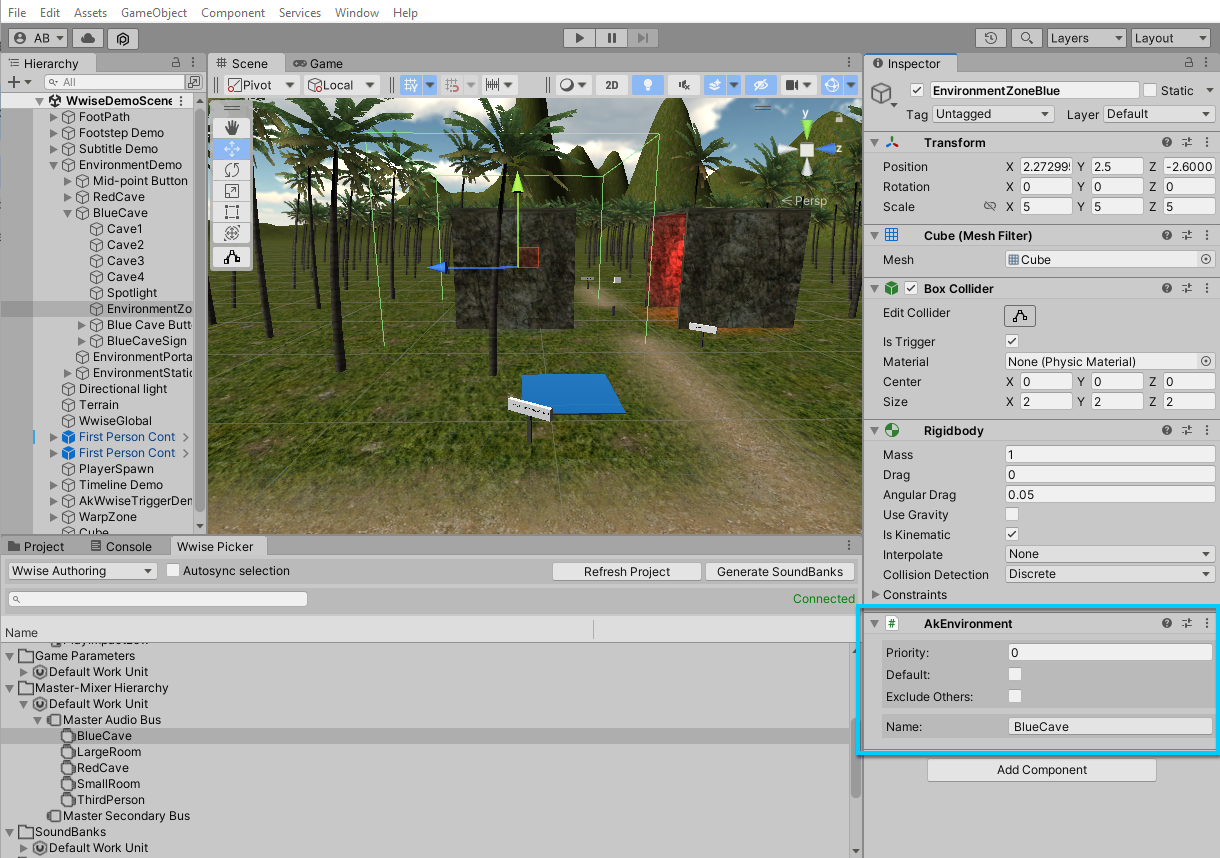Image resolution: width=1220 pixels, height=858 pixels.
Task: Click the search icon in top toolbar
Action: click(x=1025, y=38)
